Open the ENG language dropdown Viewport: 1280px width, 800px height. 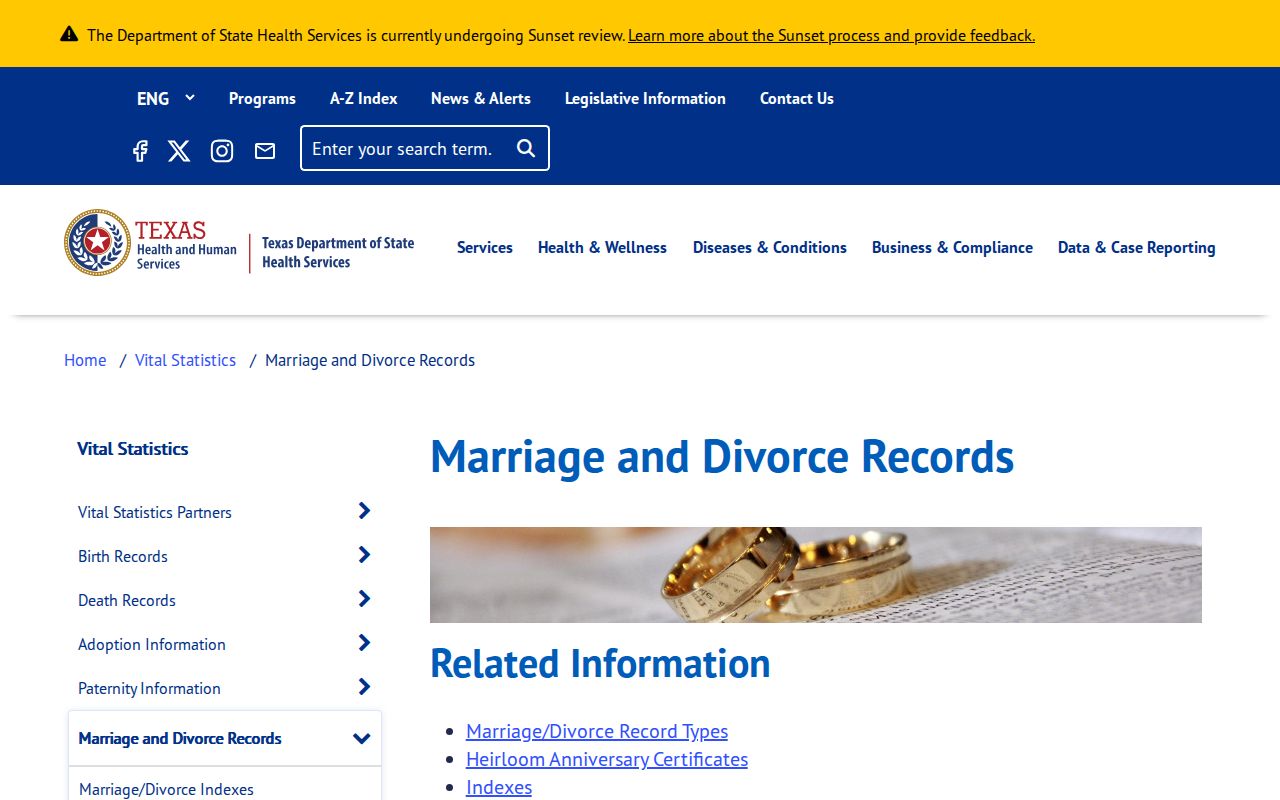click(165, 98)
